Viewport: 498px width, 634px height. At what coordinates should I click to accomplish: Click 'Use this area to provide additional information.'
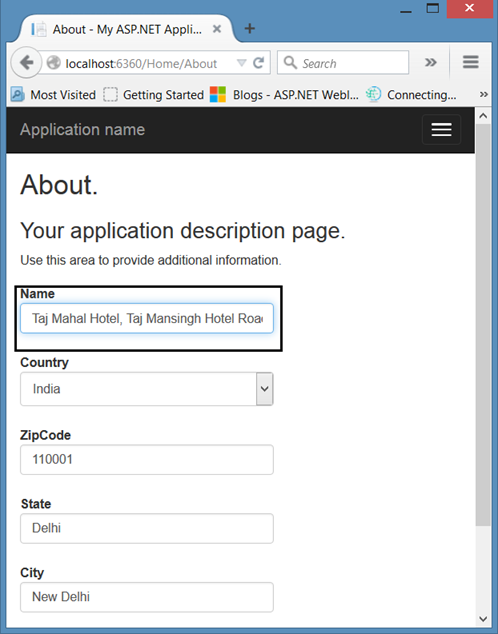151,260
